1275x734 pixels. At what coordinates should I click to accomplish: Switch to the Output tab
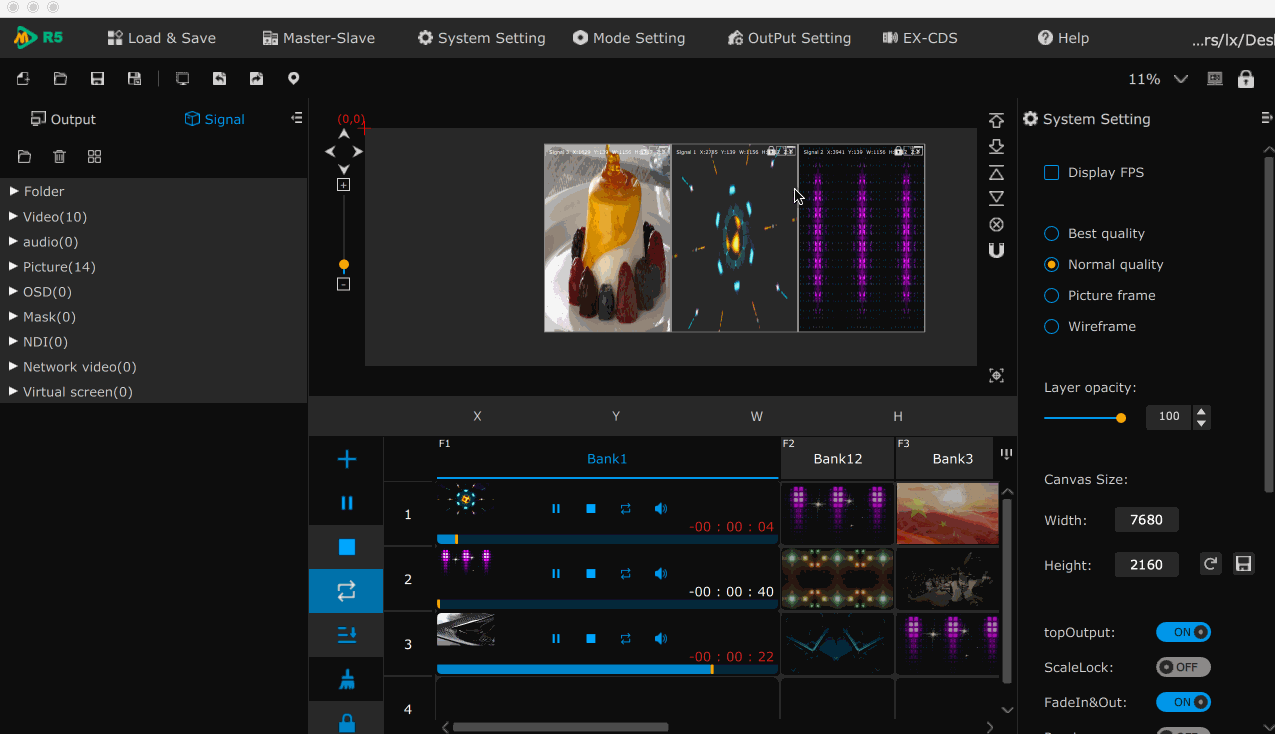(x=63, y=119)
